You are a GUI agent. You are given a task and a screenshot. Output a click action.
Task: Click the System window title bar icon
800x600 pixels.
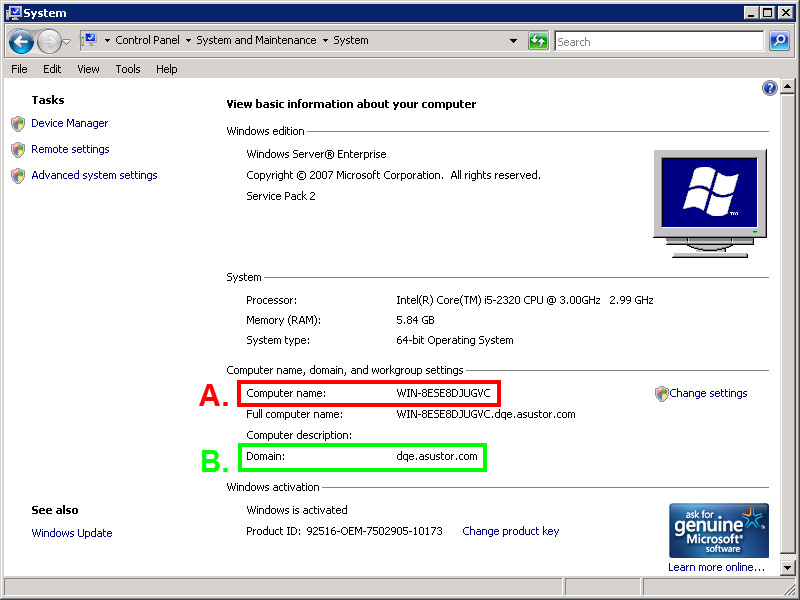pos(13,12)
